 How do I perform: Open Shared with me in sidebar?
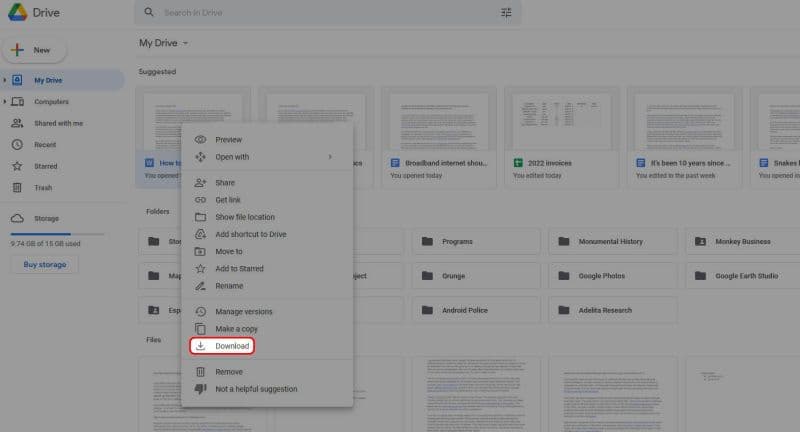click(58, 123)
